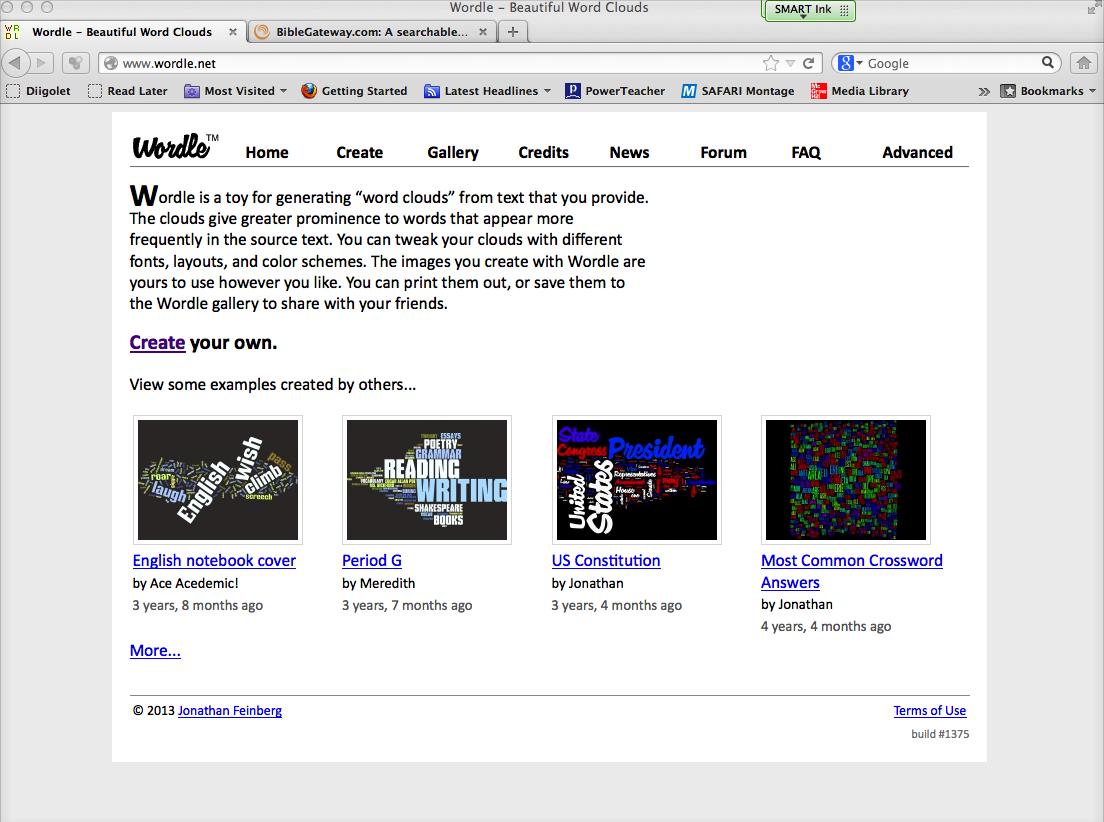
Task: Open the Forum page
Action: coord(723,152)
